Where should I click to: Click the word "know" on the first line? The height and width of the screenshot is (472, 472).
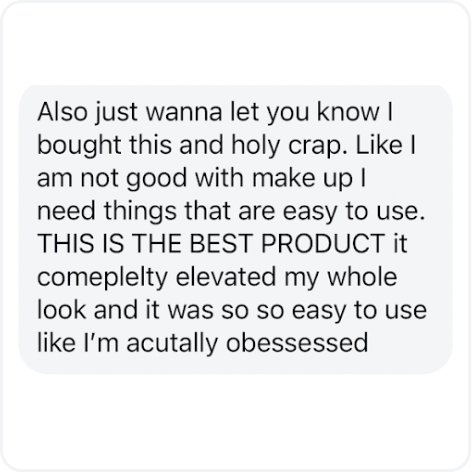tap(348, 111)
